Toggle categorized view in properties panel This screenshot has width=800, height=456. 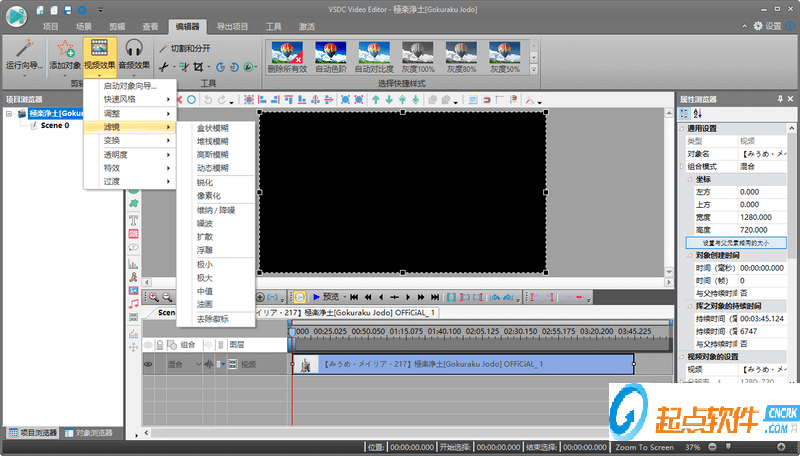click(x=685, y=114)
